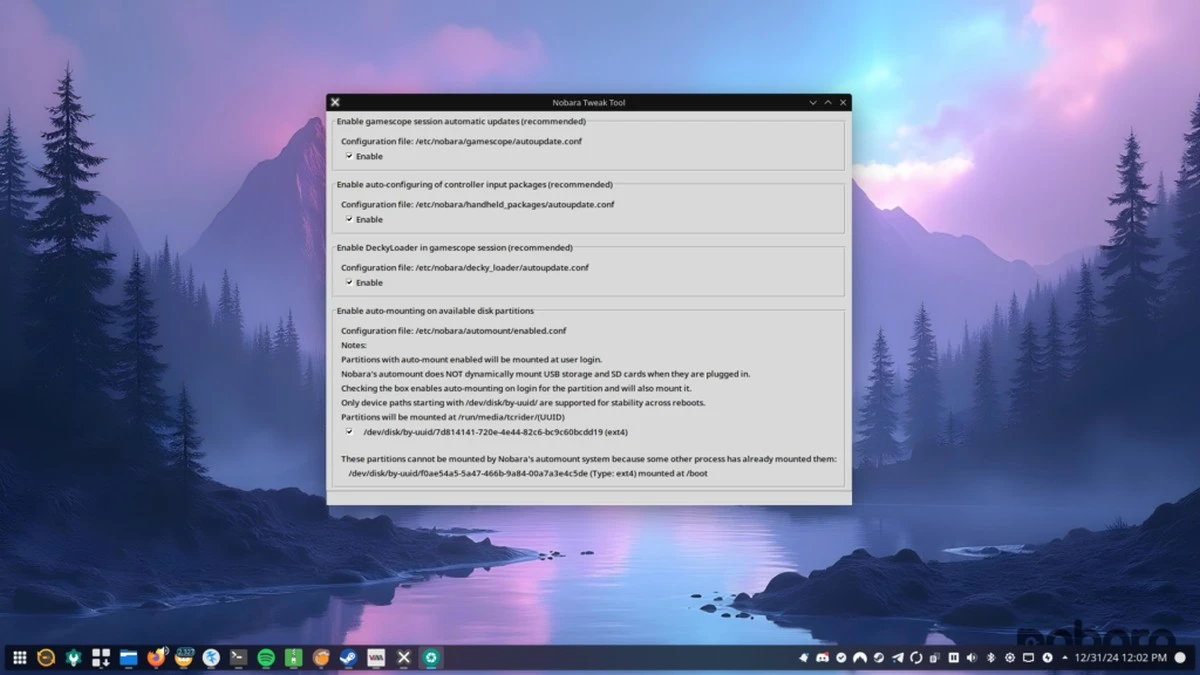Open the archive manager from the taskbar
Screen dimensions: 1200x675
coord(291,658)
